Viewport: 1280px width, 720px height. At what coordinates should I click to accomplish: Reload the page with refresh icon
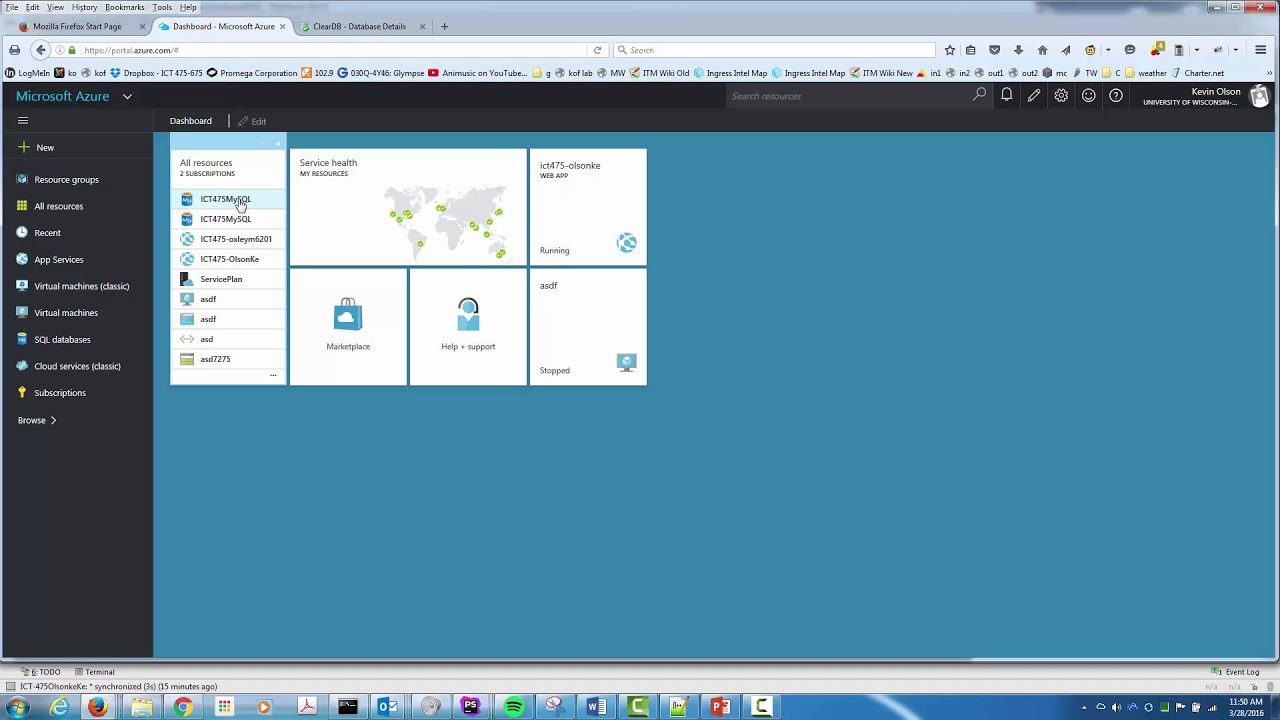coord(598,50)
